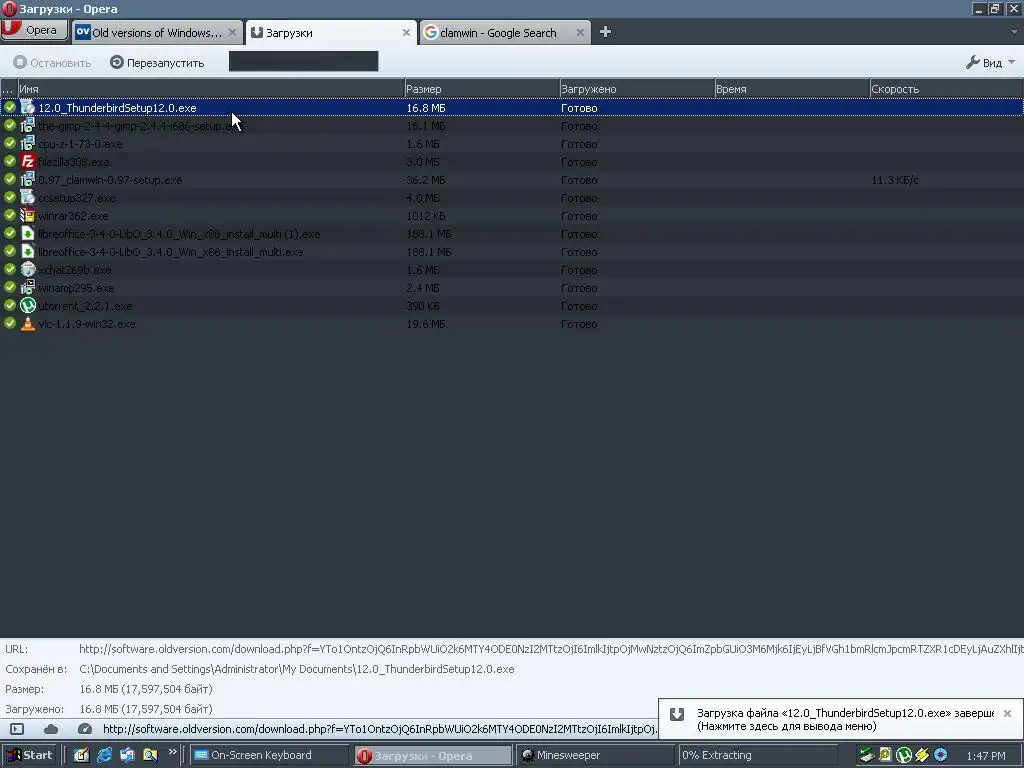Image resolution: width=1024 pixels, height=768 pixels.
Task: Select winrar362.exe download
Action: point(512,216)
